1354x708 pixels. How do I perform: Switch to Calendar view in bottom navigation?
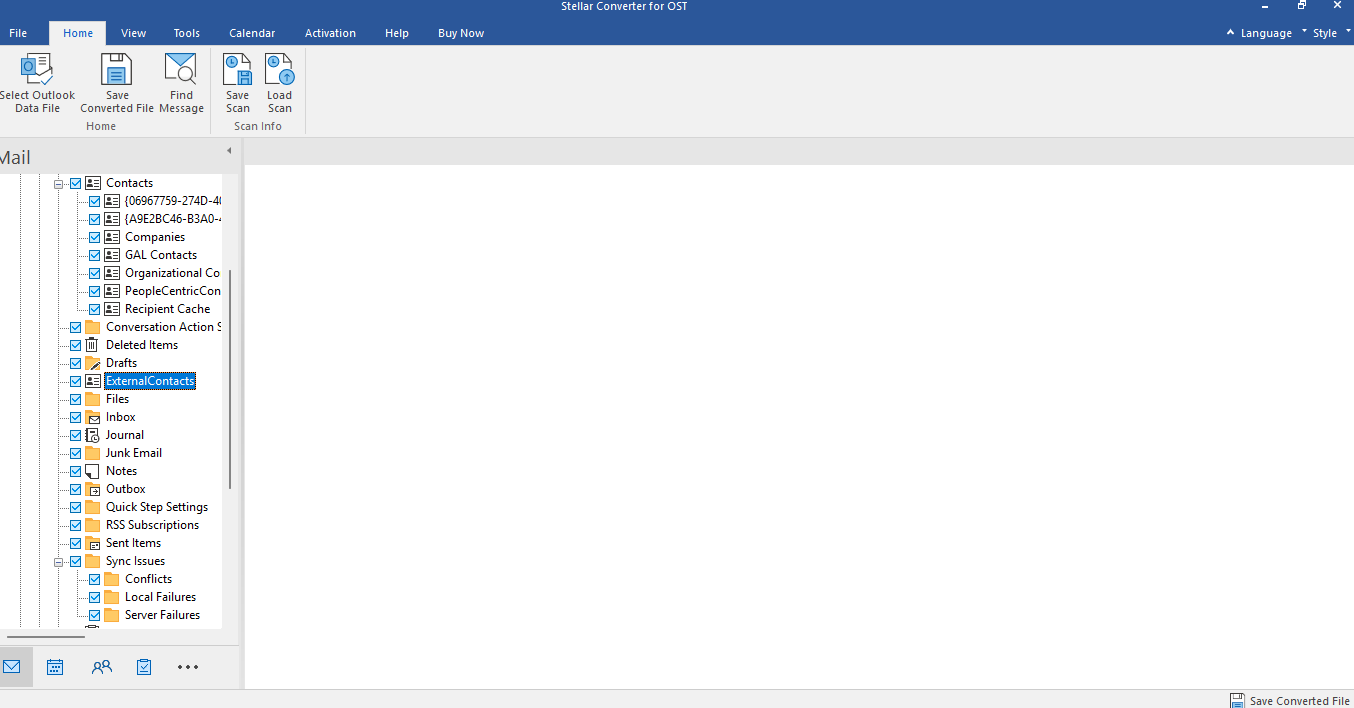pyautogui.click(x=55, y=667)
